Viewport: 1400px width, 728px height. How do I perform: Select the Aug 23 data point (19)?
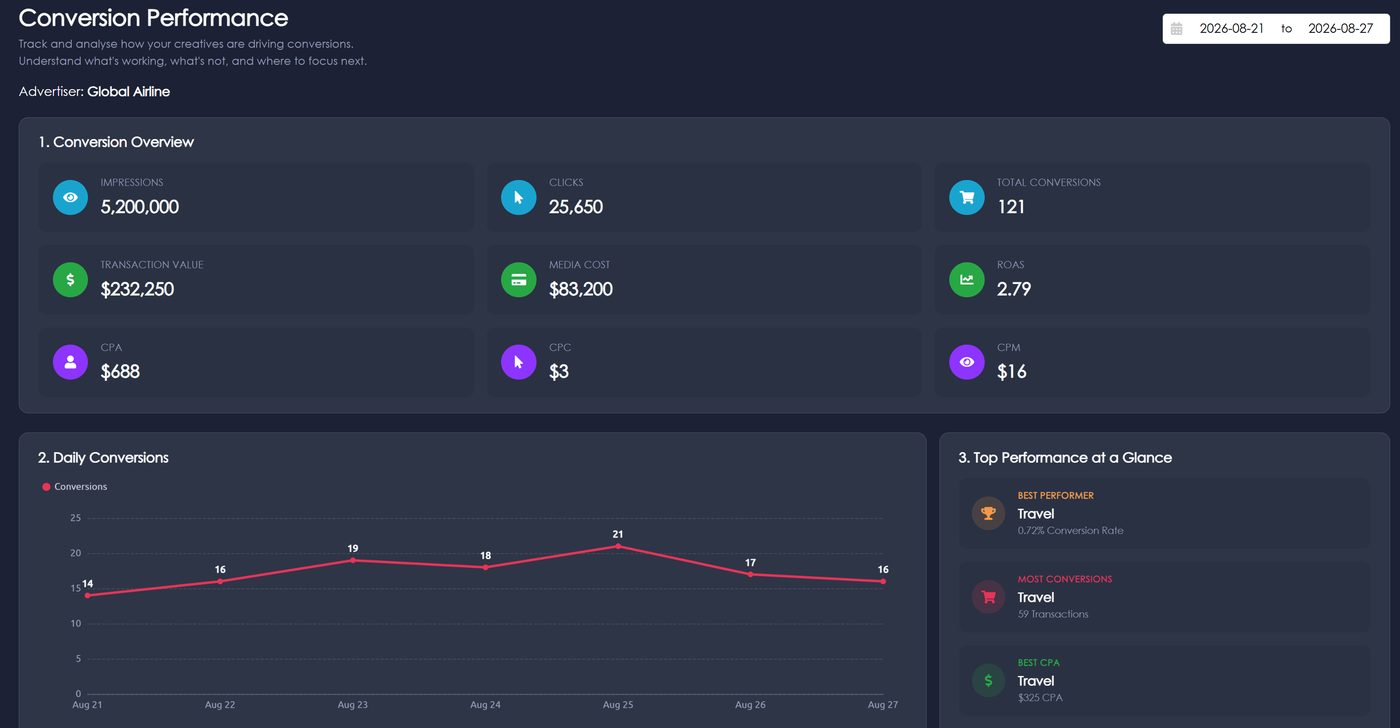point(353,560)
